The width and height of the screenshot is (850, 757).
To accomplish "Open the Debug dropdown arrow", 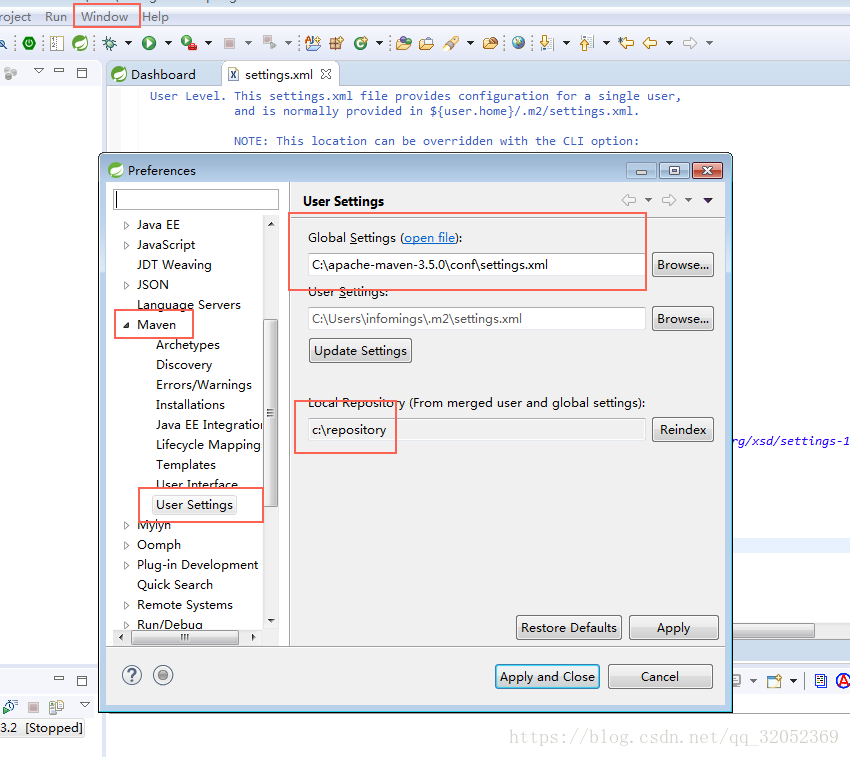I will [x=128, y=43].
